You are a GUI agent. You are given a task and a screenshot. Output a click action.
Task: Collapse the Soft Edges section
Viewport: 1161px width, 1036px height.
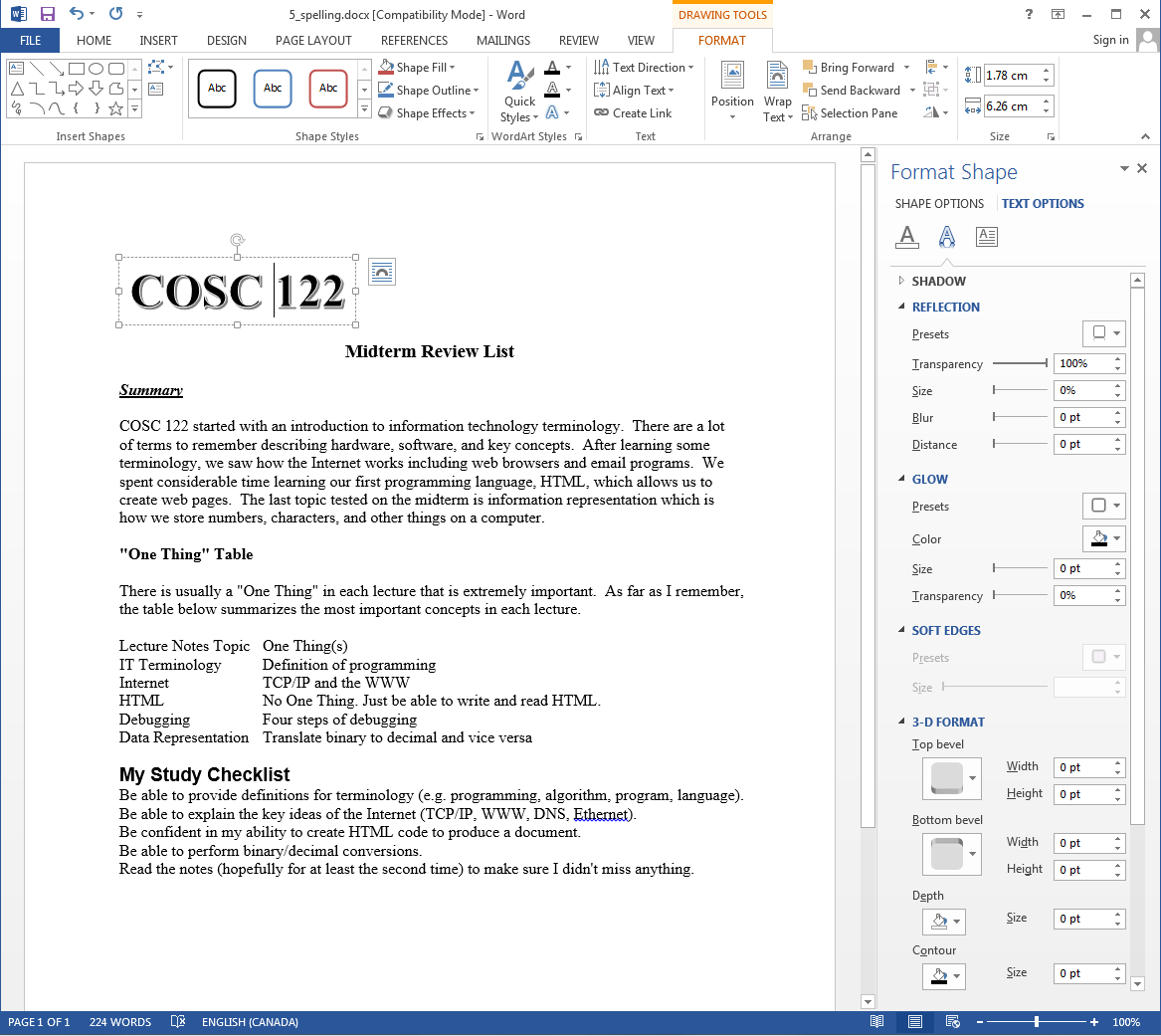tap(901, 630)
